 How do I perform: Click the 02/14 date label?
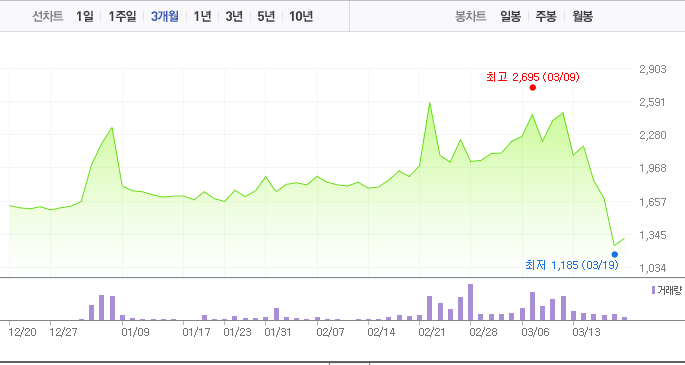pyautogui.click(x=381, y=332)
